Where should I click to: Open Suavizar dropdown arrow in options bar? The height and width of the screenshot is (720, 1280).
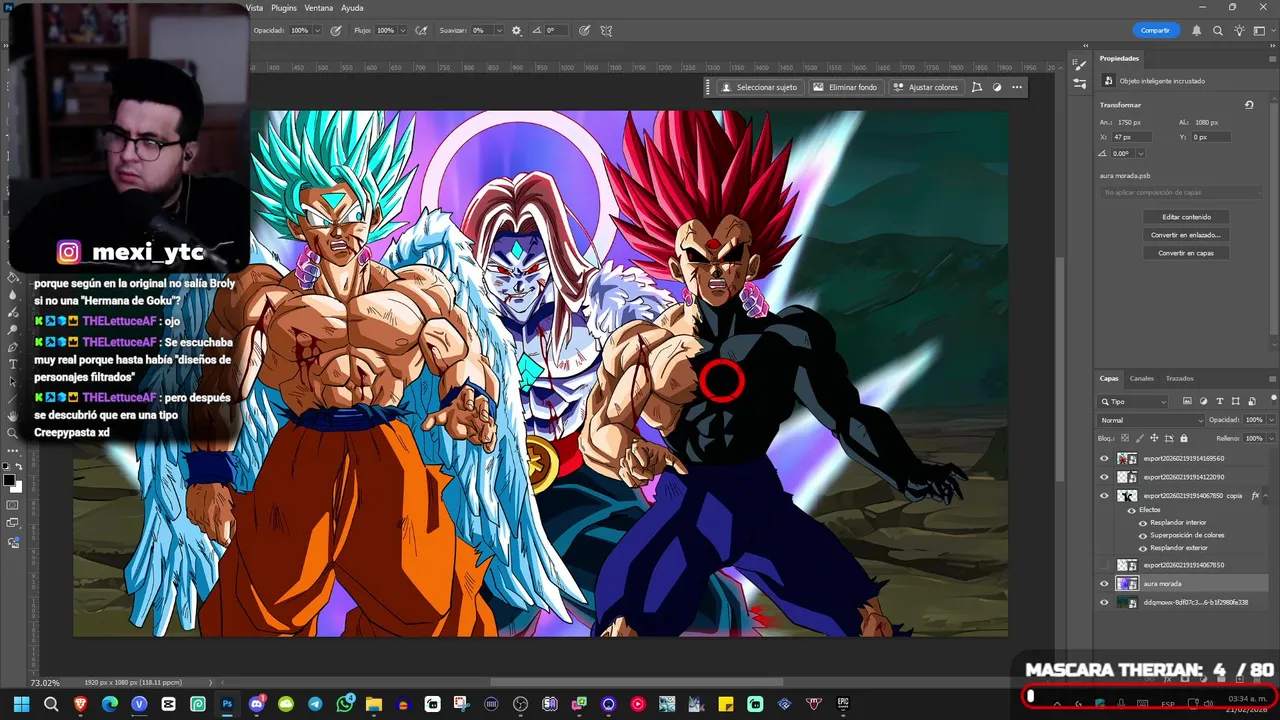(501, 30)
